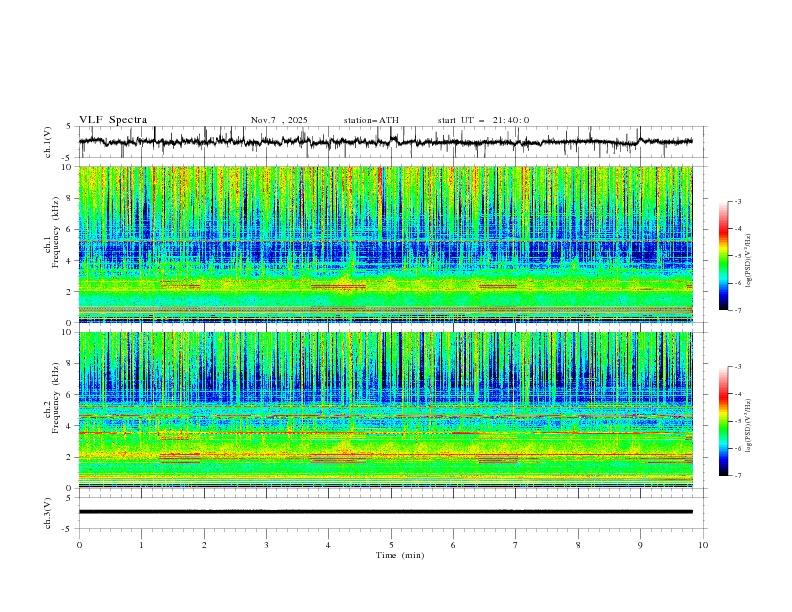Click time axis tick label '1'
This screenshot has height=612, width=792.
point(141,545)
